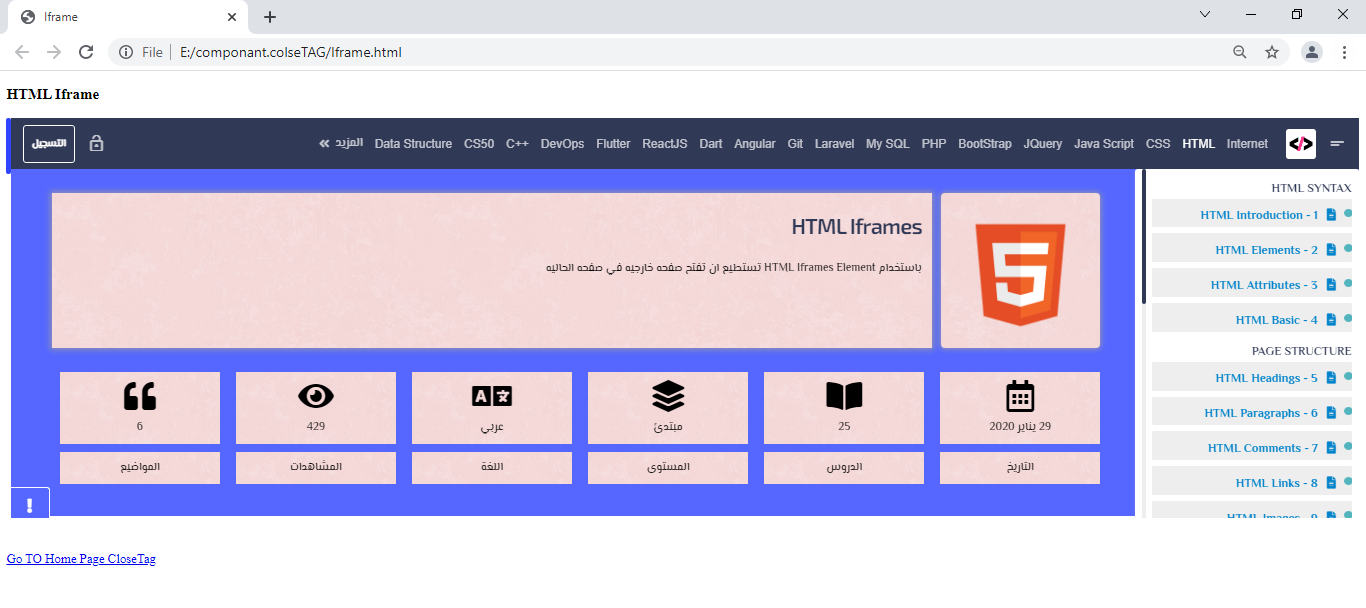Viewport: 1366px width, 608px height.
Task: Click the language translate icon above عربي
Action: pos(492,396)
